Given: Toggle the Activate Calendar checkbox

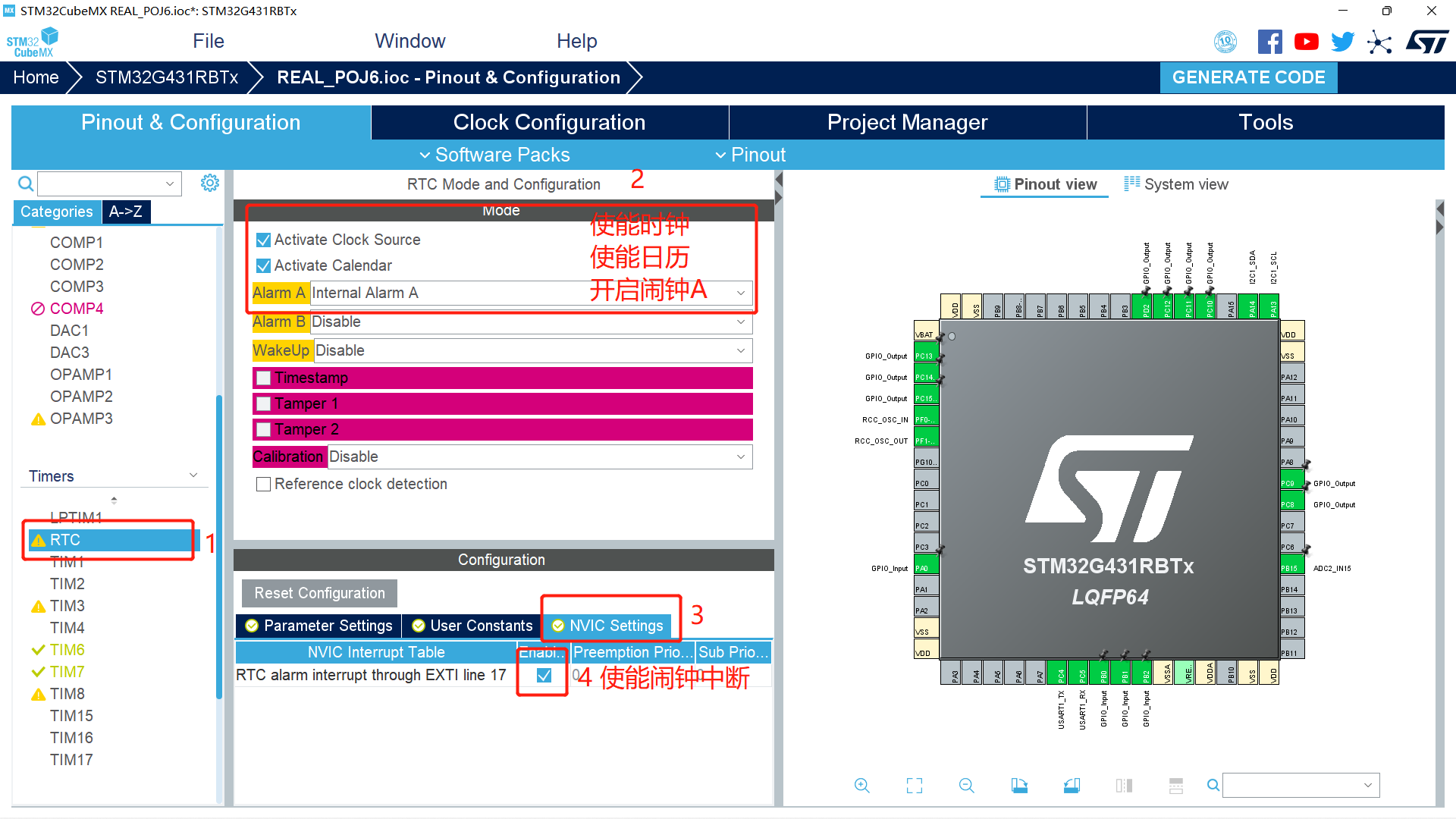Looking at the screenshot, I should (x=264, y=266).
